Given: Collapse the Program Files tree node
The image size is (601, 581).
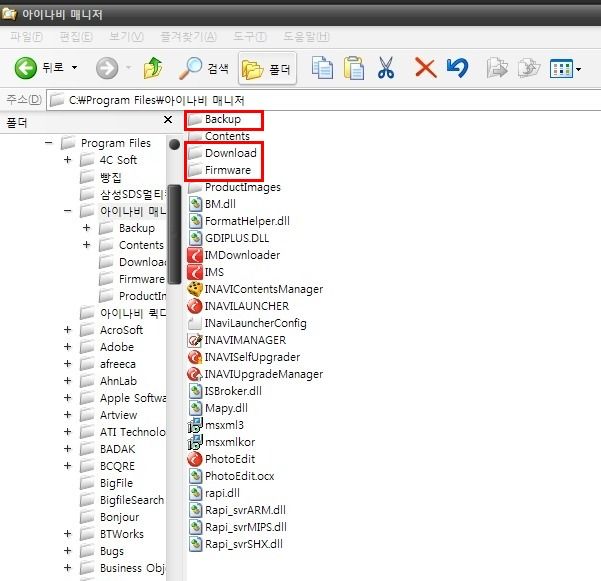Looking at the screenshot, I should (49, 143).
